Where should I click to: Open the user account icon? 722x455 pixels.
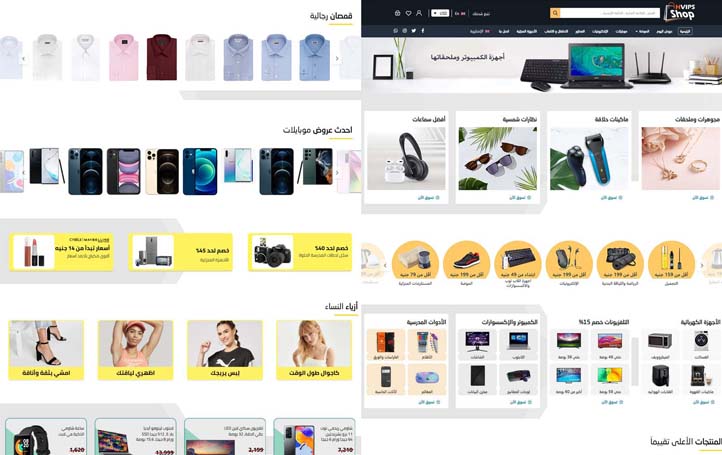[x=419, y=13]
